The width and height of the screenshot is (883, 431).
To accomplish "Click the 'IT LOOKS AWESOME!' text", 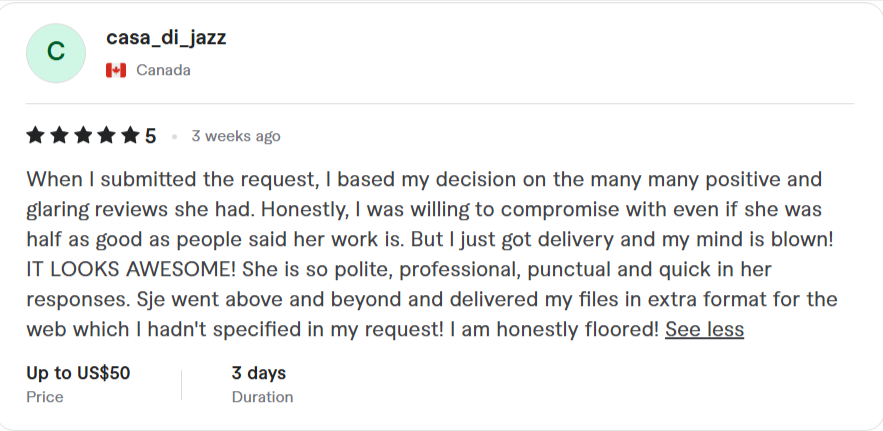I will (125, 270).
